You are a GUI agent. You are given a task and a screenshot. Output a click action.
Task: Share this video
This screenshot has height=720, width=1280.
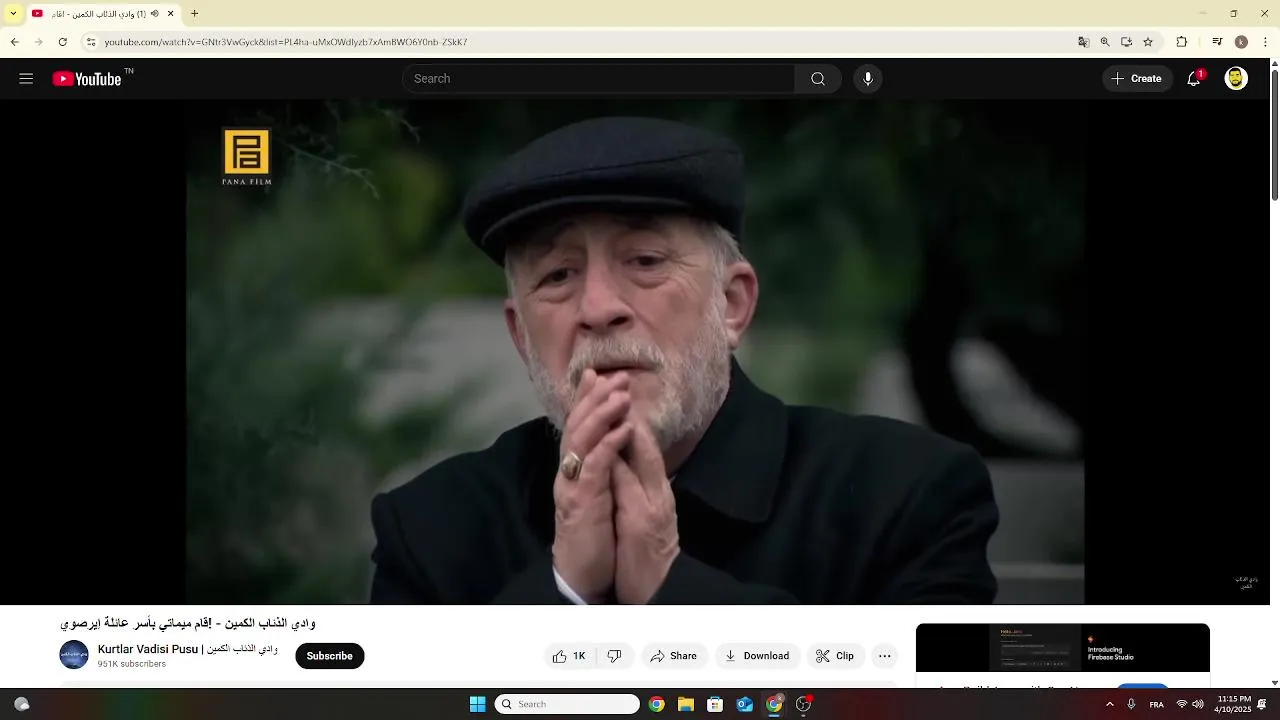[674, 656]
